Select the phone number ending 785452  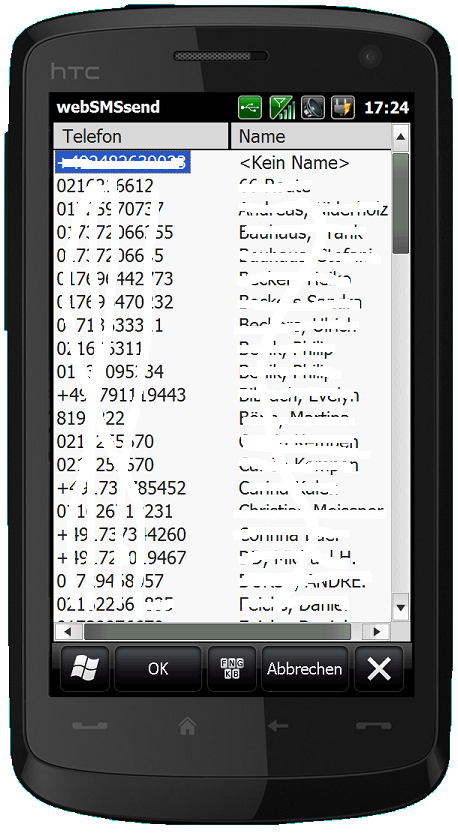[x=121, y=488]
